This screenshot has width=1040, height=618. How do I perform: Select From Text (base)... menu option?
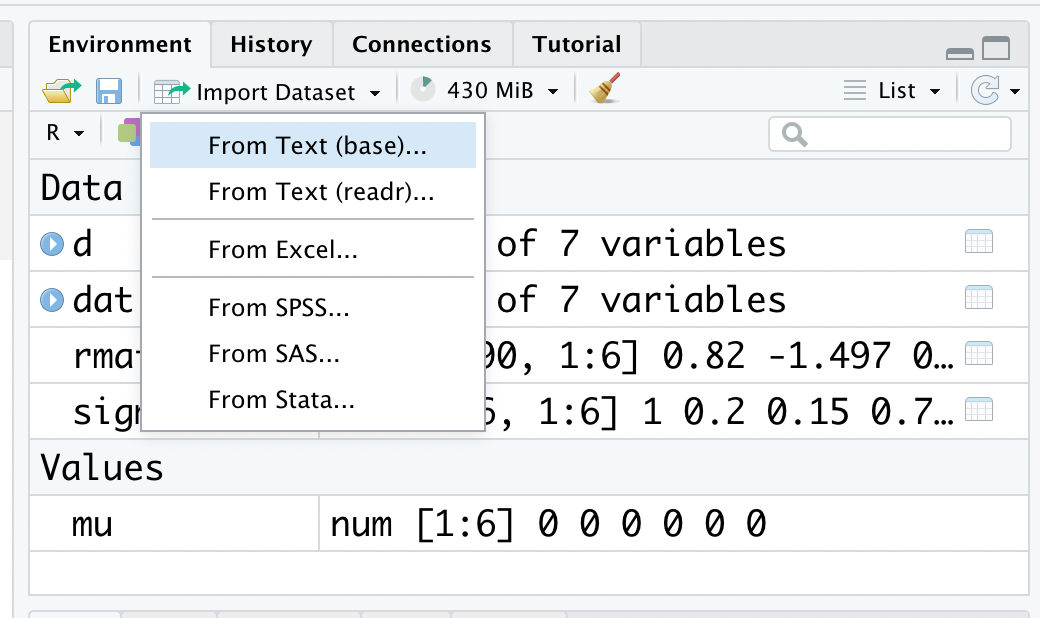pos(317,146)
